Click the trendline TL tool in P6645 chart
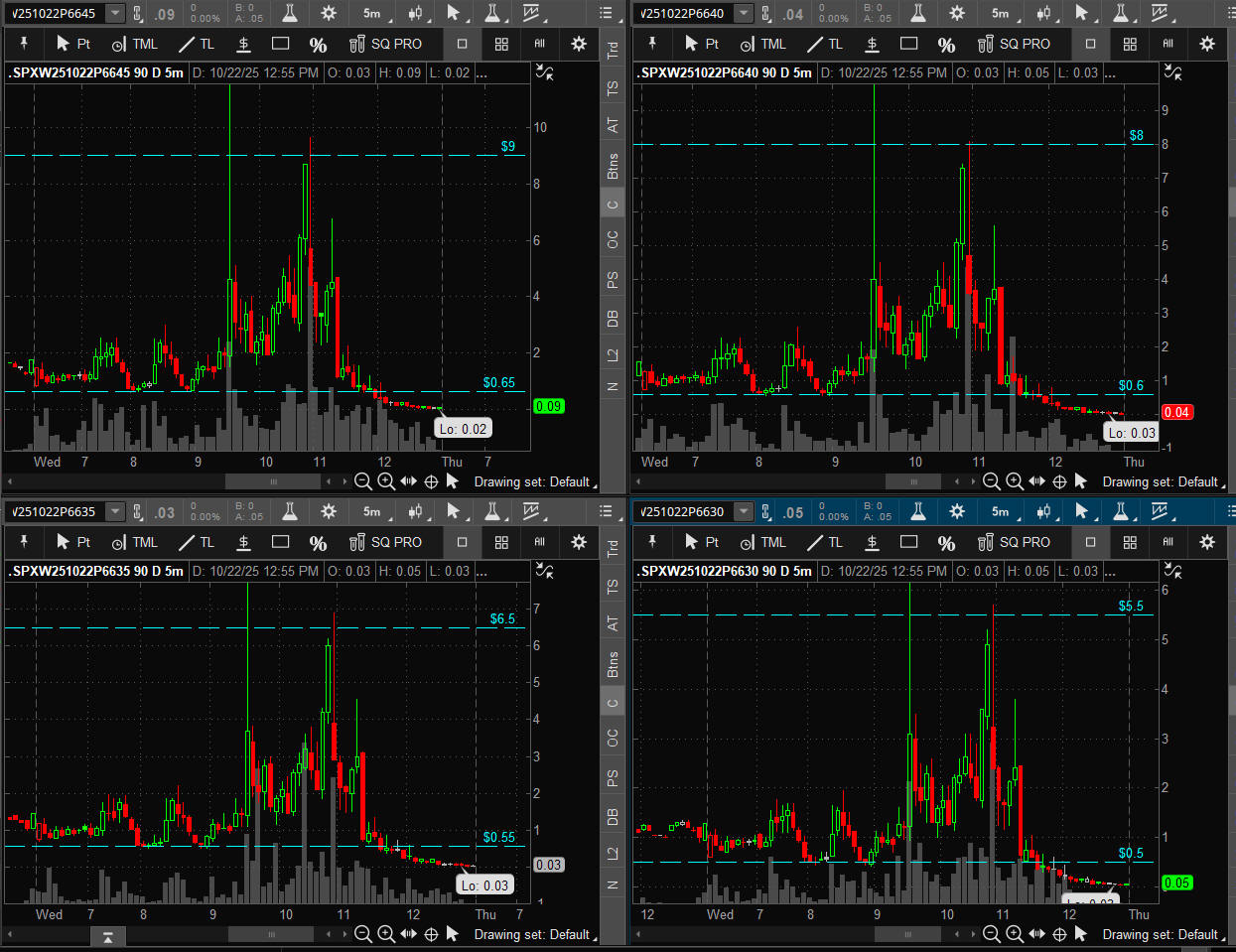The width and height of the screenshot is (1236, 952). coord(196,44)
